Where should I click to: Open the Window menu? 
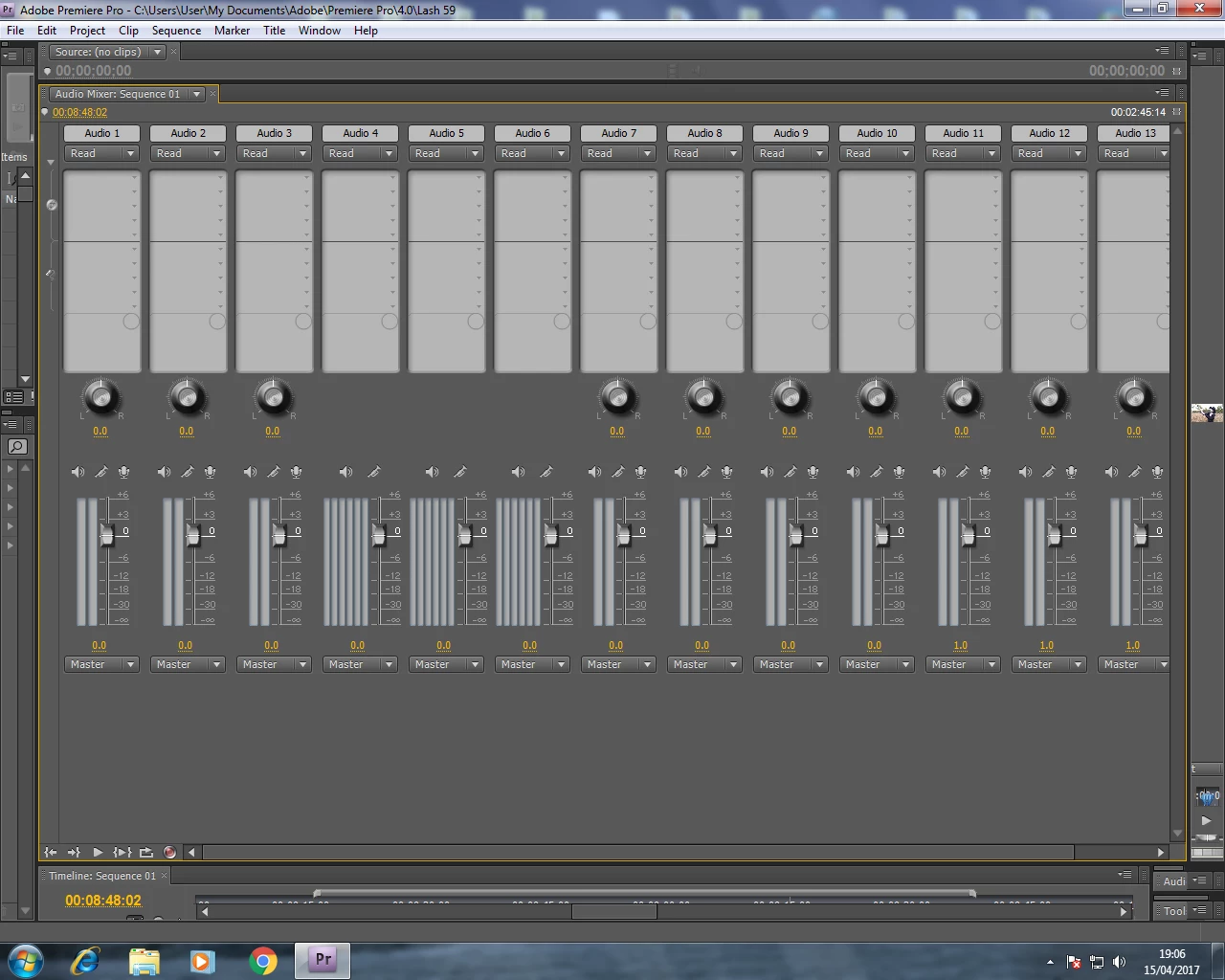(x=320, y=30)
